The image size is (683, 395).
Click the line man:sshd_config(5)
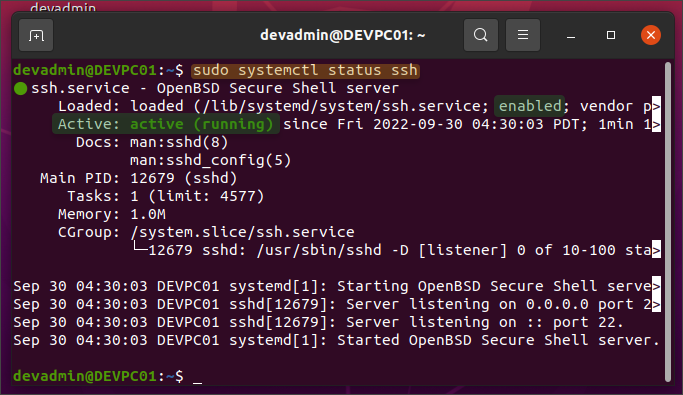point(210,160)
